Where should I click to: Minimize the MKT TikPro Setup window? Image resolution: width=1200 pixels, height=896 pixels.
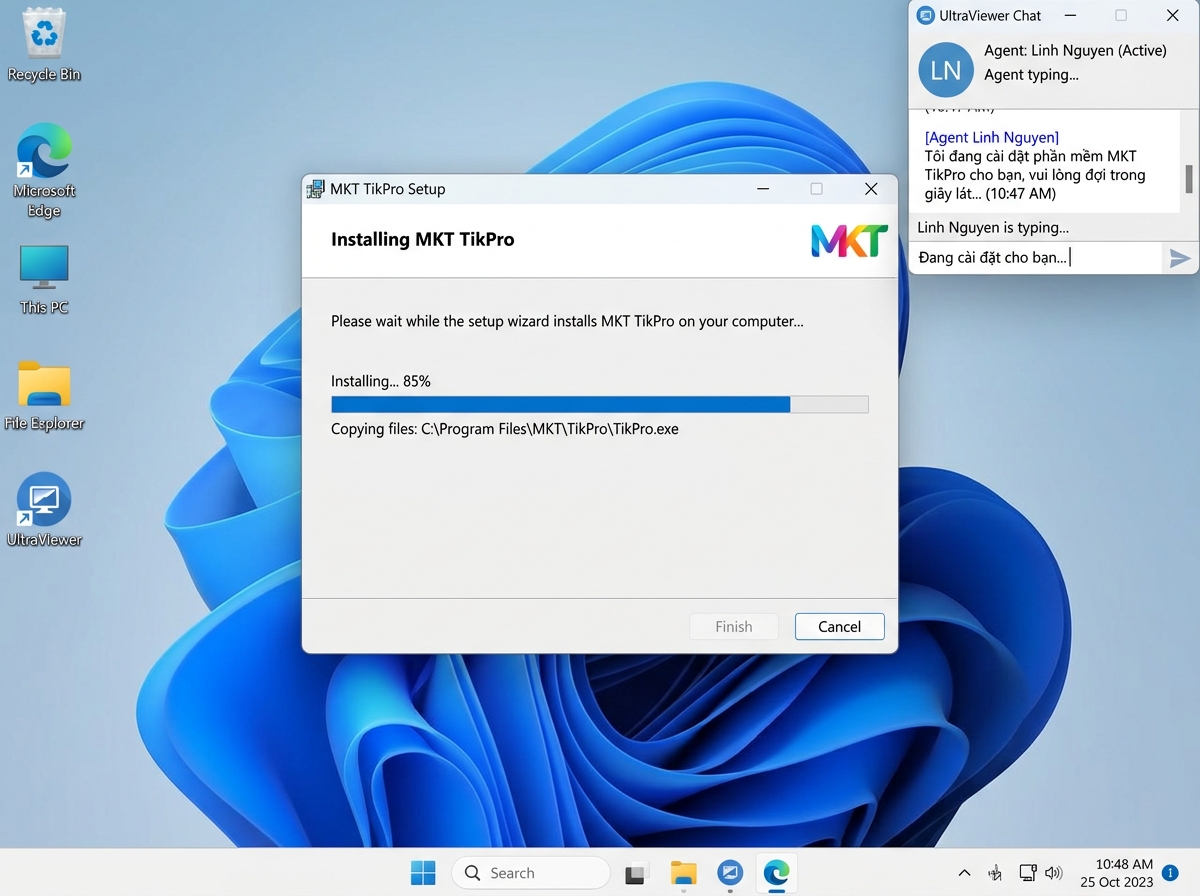tap(763, 189)
